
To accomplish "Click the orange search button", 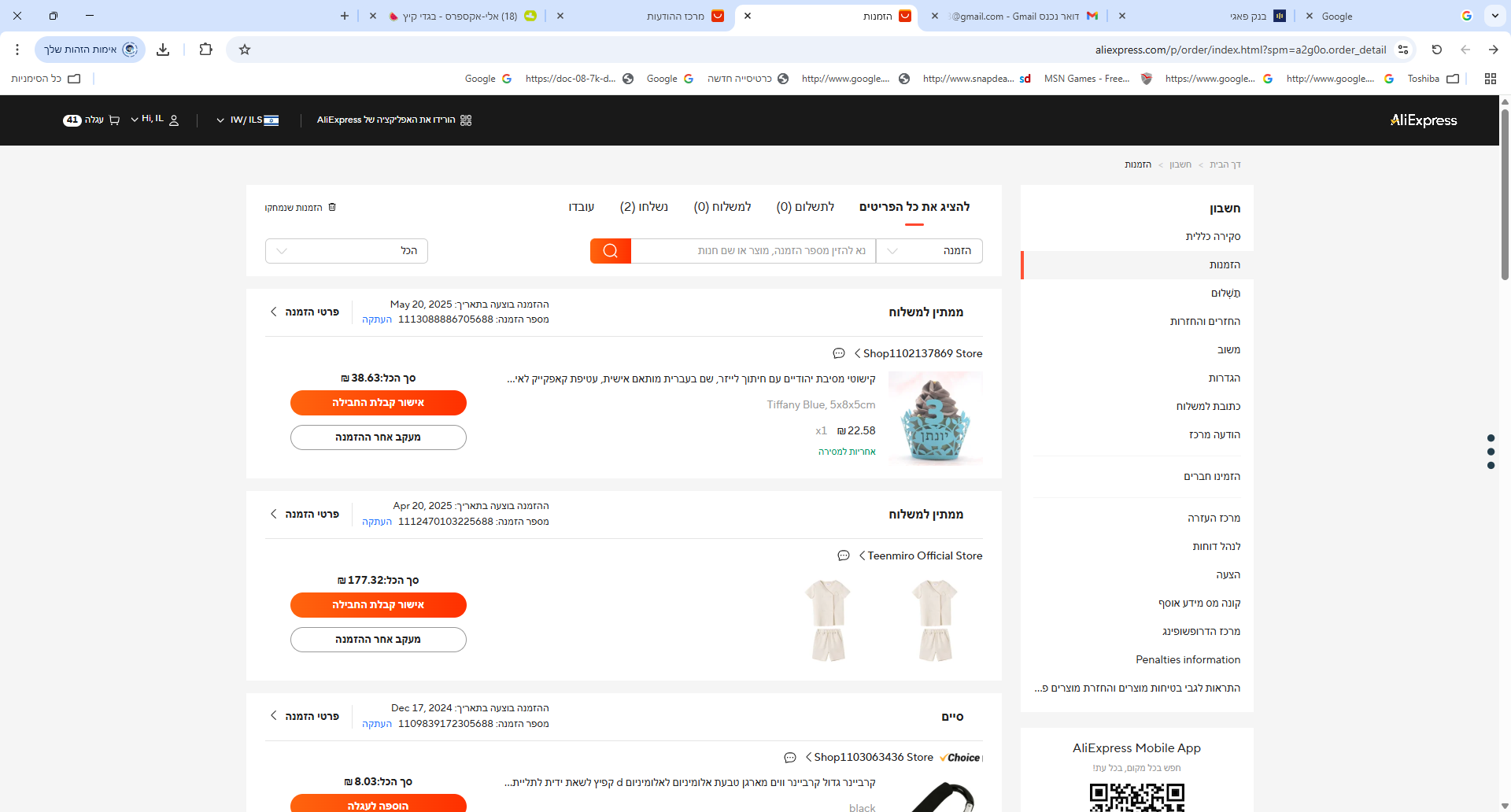I will 611,251.
